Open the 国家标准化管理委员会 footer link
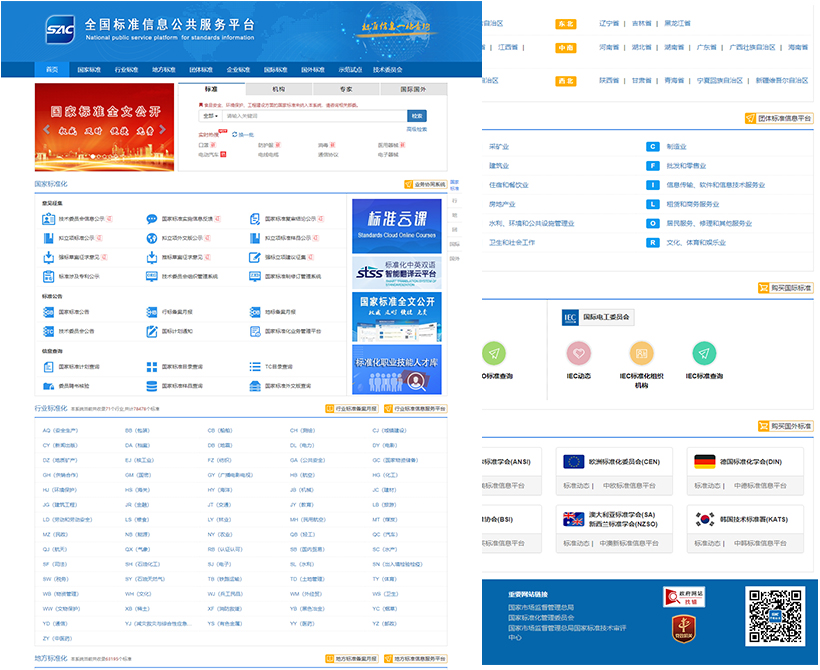The height and width of the screenshot is (670, 820). tap(541, 618)
